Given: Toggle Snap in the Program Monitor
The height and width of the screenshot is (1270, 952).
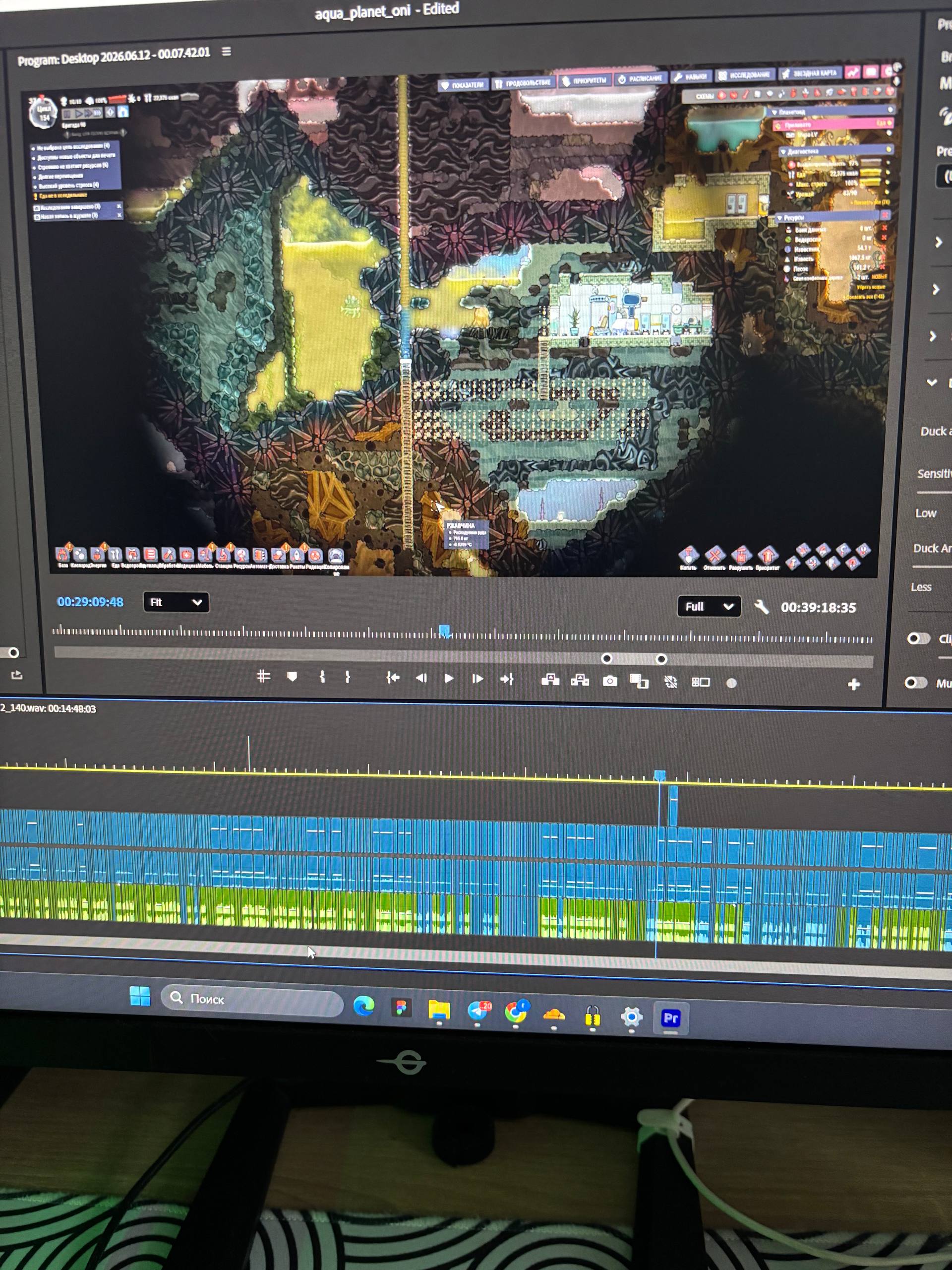Looking at the screenshot, I should click(263, 676).
